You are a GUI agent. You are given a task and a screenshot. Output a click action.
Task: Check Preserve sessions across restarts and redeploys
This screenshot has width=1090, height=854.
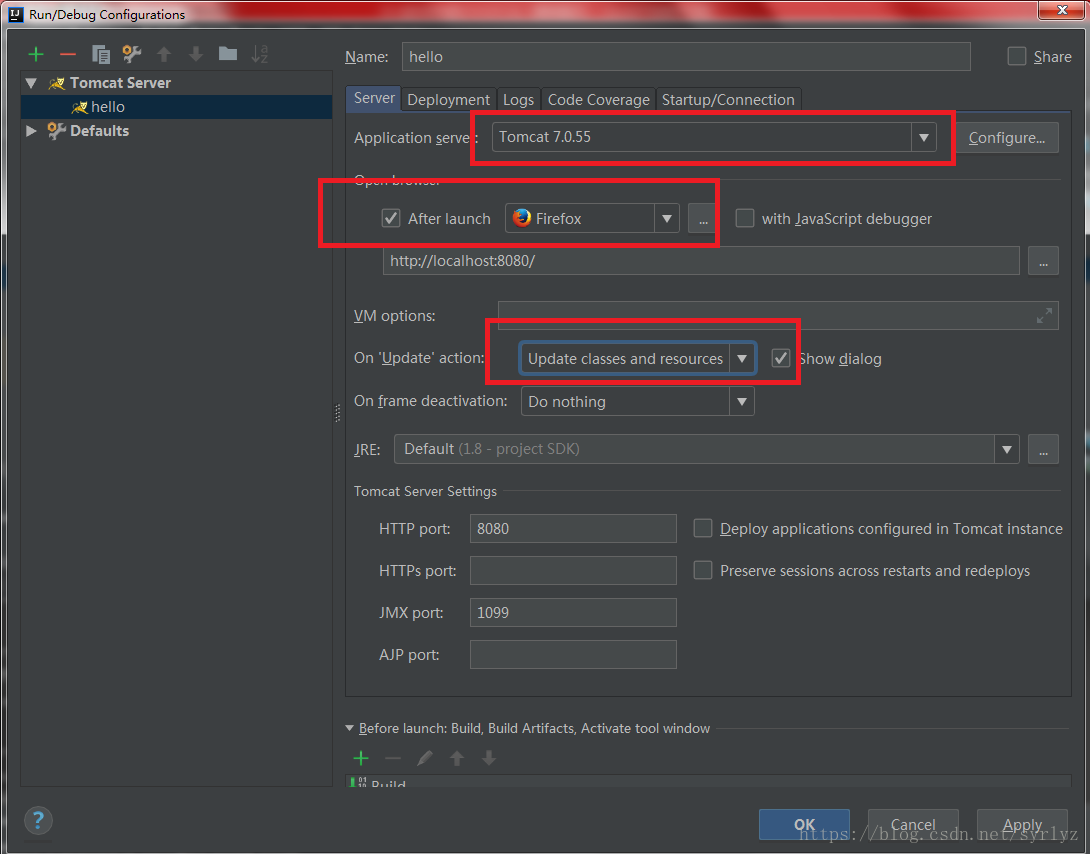(x=703, y=570)
